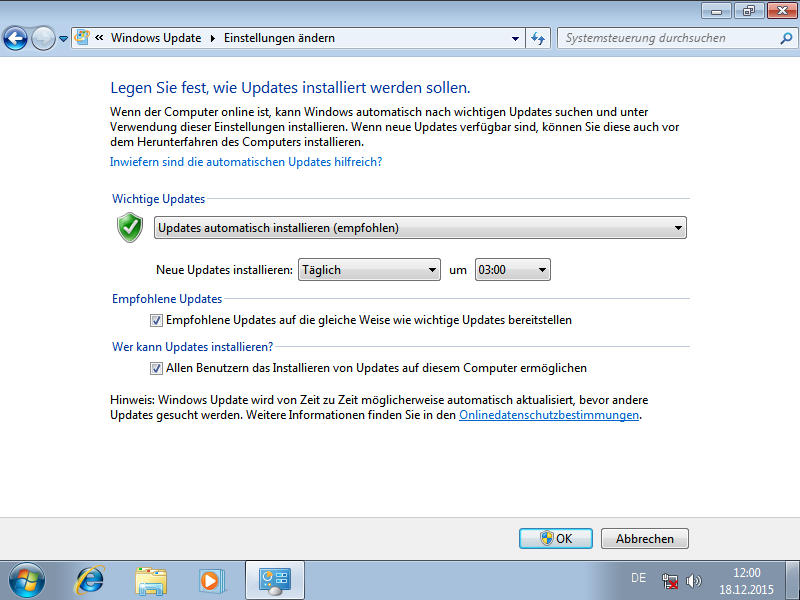
Task: Click the DE language indicator
Action: click(638, 578)
